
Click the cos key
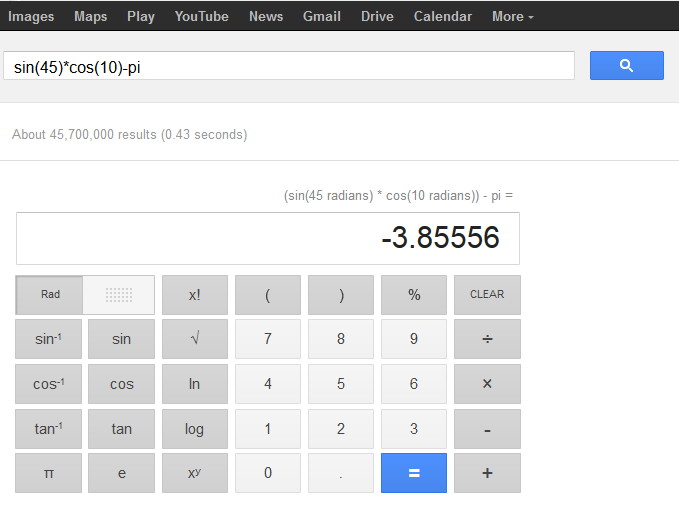[x=121, y=384]
